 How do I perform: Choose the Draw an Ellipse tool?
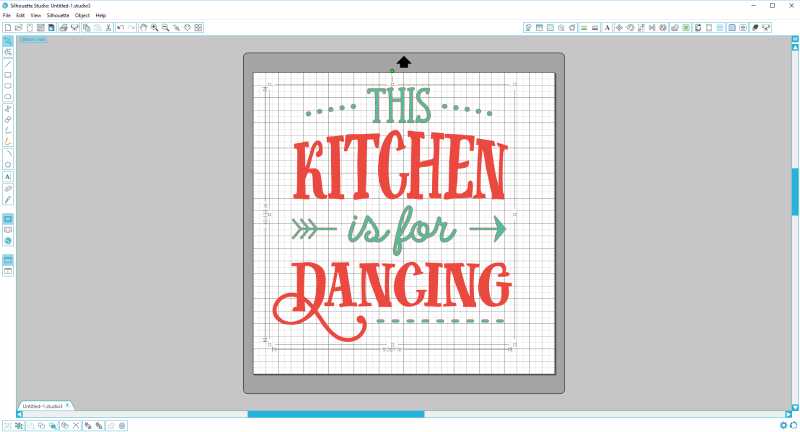(x=8, y=96)
